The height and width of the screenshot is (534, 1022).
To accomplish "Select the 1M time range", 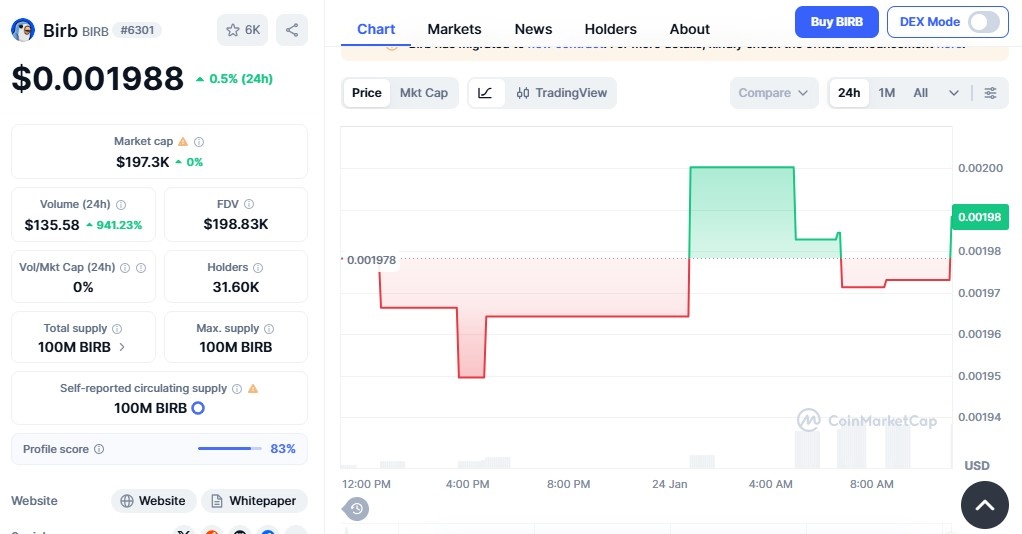I will click(x=886, y=93).
